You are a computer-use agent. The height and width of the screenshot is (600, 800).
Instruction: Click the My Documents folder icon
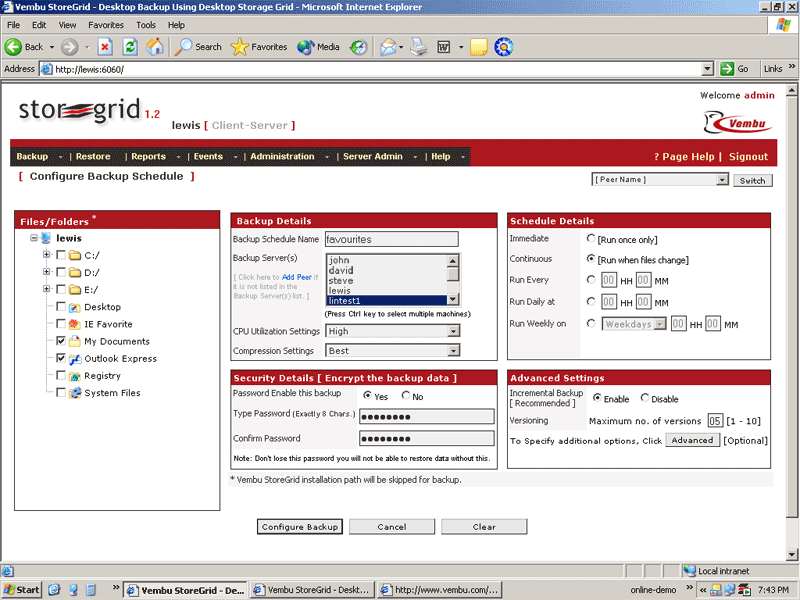[74, 341]
